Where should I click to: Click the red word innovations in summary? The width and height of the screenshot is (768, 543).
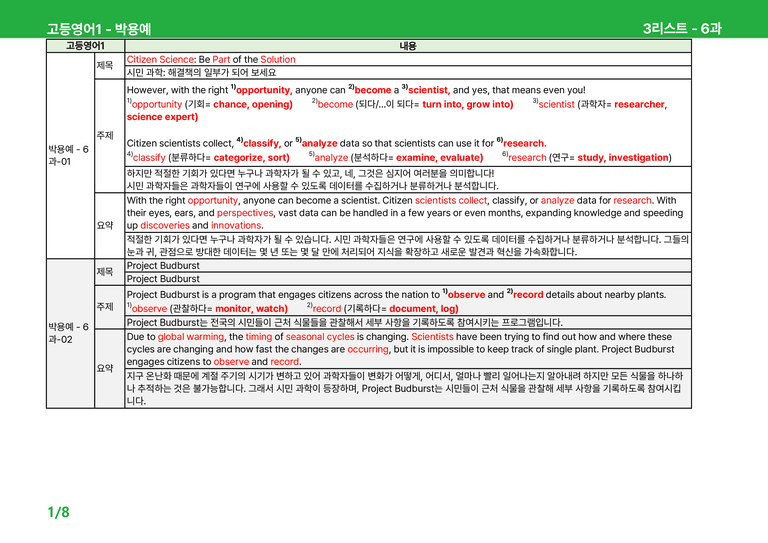[236, 226]
